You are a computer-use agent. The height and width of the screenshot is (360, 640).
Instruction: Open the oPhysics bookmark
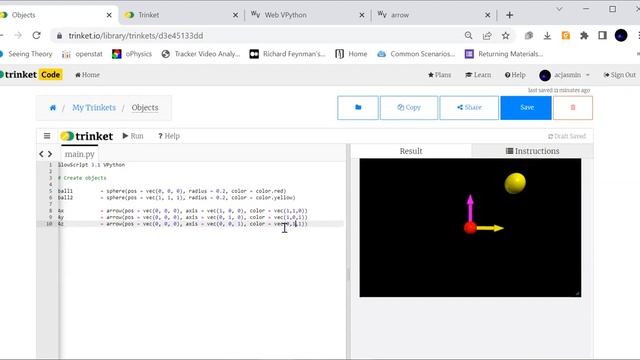pyautogui.click(x=132, y=54)
